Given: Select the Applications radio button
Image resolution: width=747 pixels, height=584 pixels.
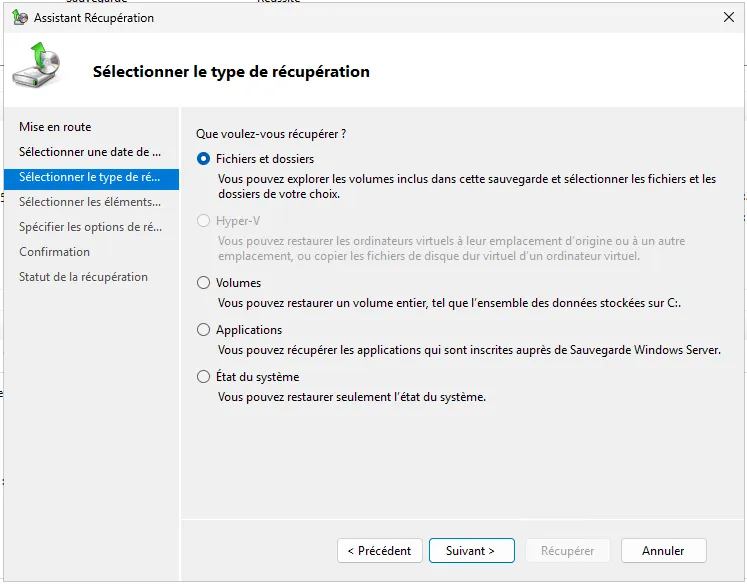Looking at the screenshot, I should tap(204, 330).
